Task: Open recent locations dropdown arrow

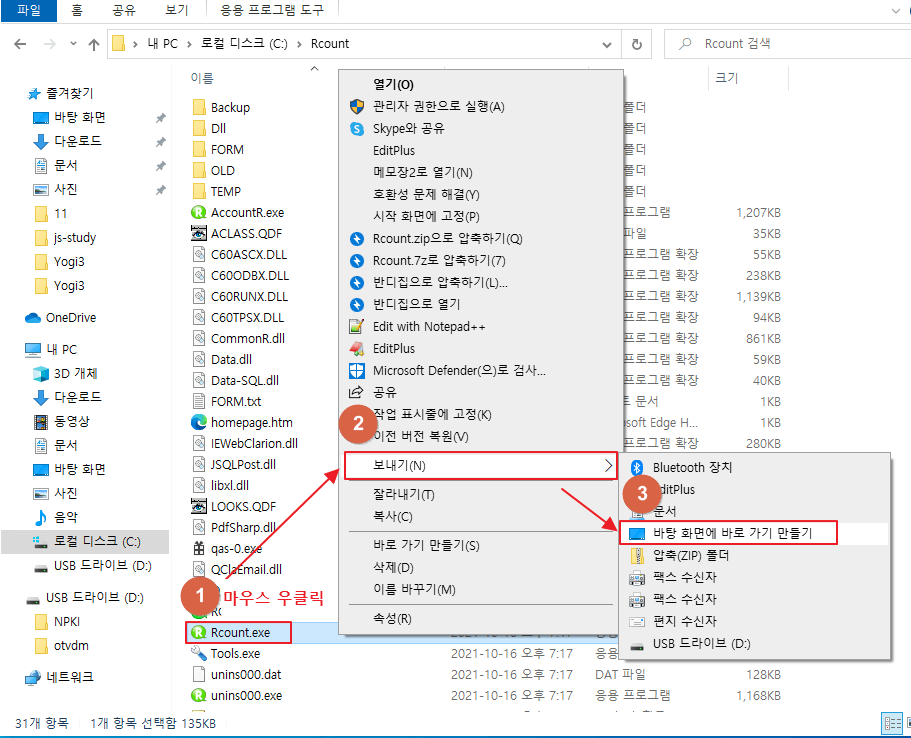Action: pos(73,44)
